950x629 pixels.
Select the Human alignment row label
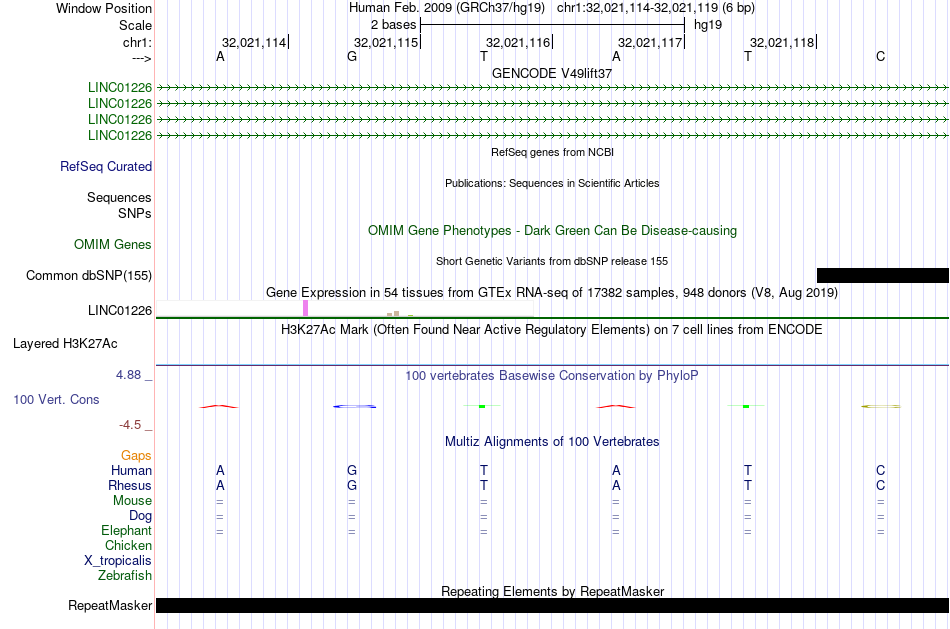click(x=131, y=470)
